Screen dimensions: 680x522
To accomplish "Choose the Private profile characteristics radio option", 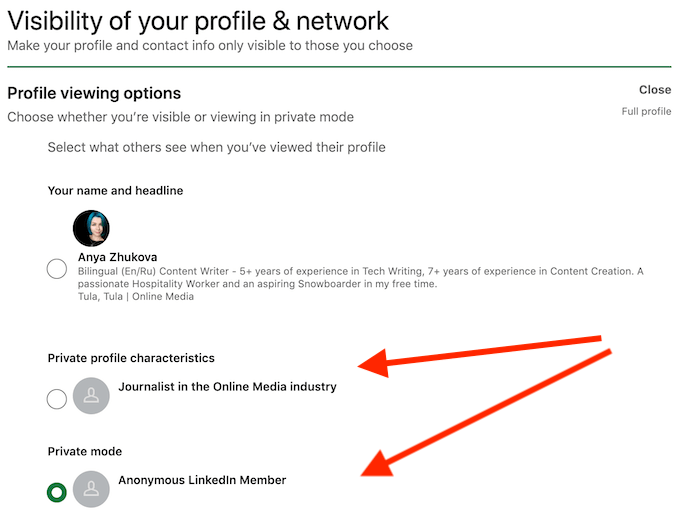I will (57, 400).
